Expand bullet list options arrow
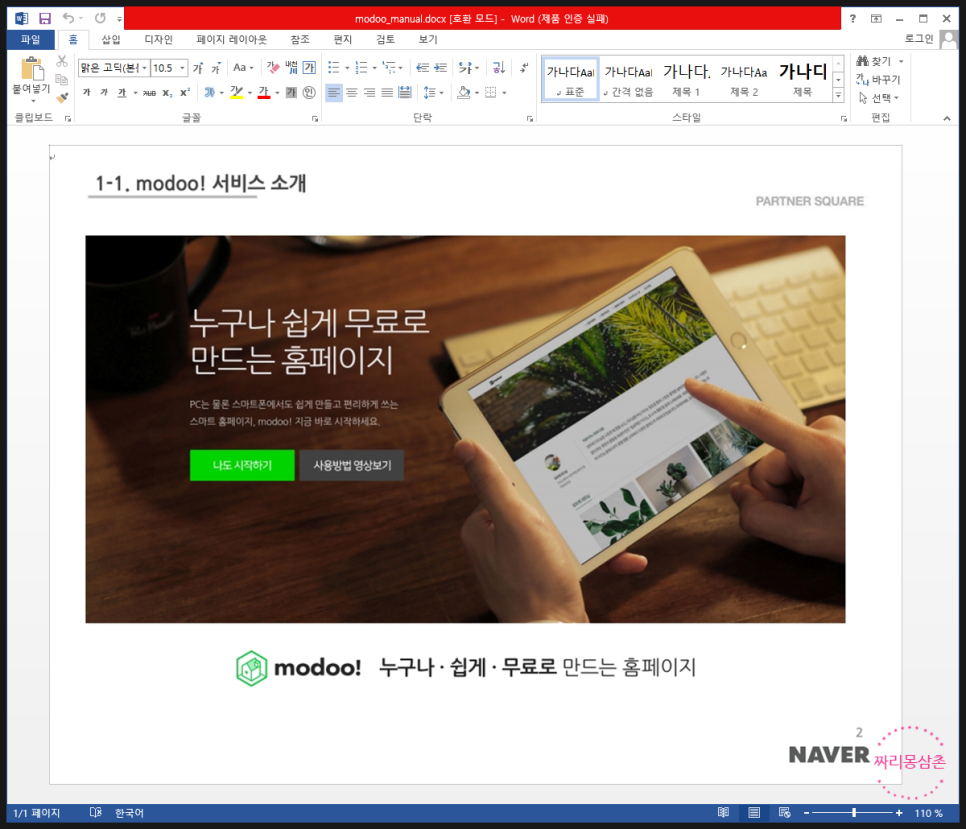The image size is (966, 829). 347,68
